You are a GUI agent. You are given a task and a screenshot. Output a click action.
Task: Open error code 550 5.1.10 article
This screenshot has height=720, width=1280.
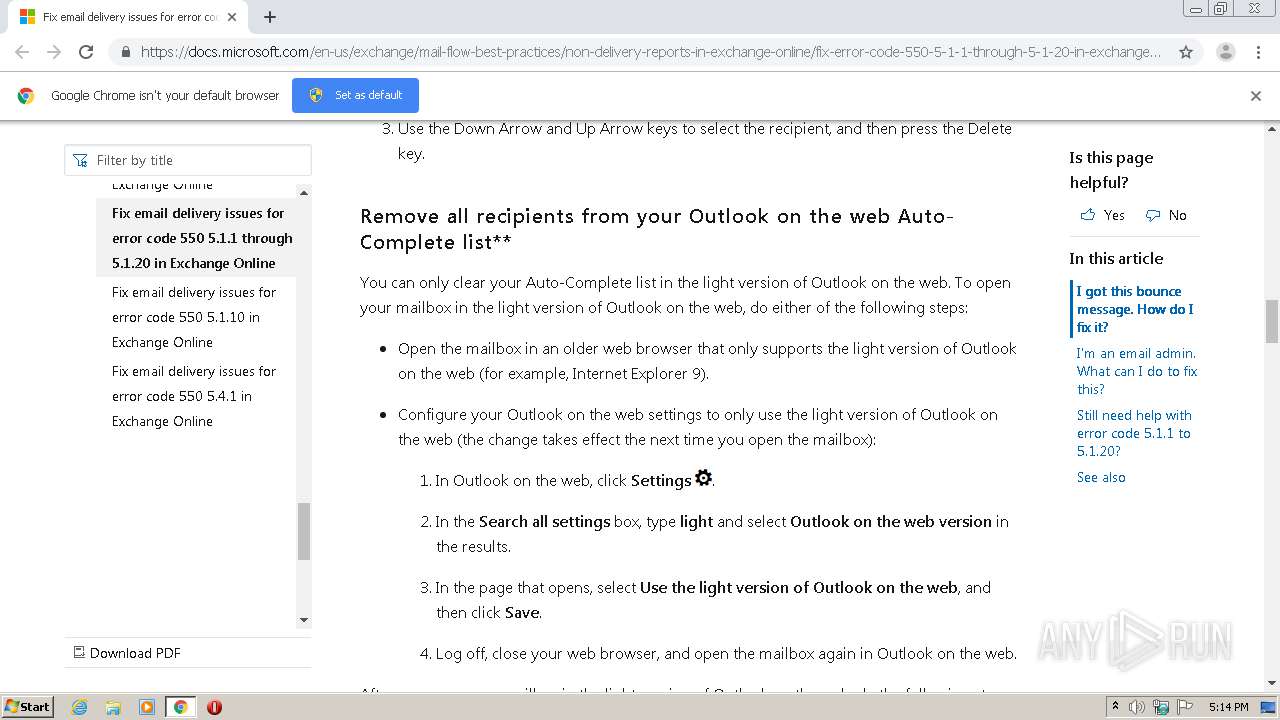pos(194,317)
